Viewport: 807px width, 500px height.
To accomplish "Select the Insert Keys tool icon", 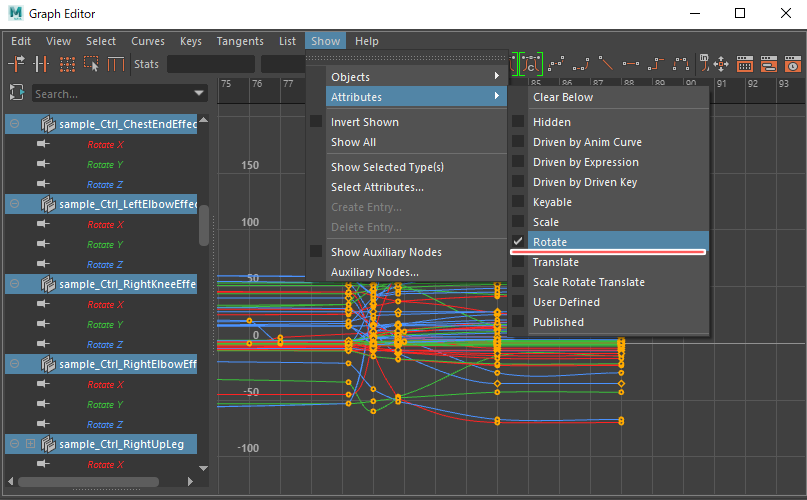I will (42, 64).
